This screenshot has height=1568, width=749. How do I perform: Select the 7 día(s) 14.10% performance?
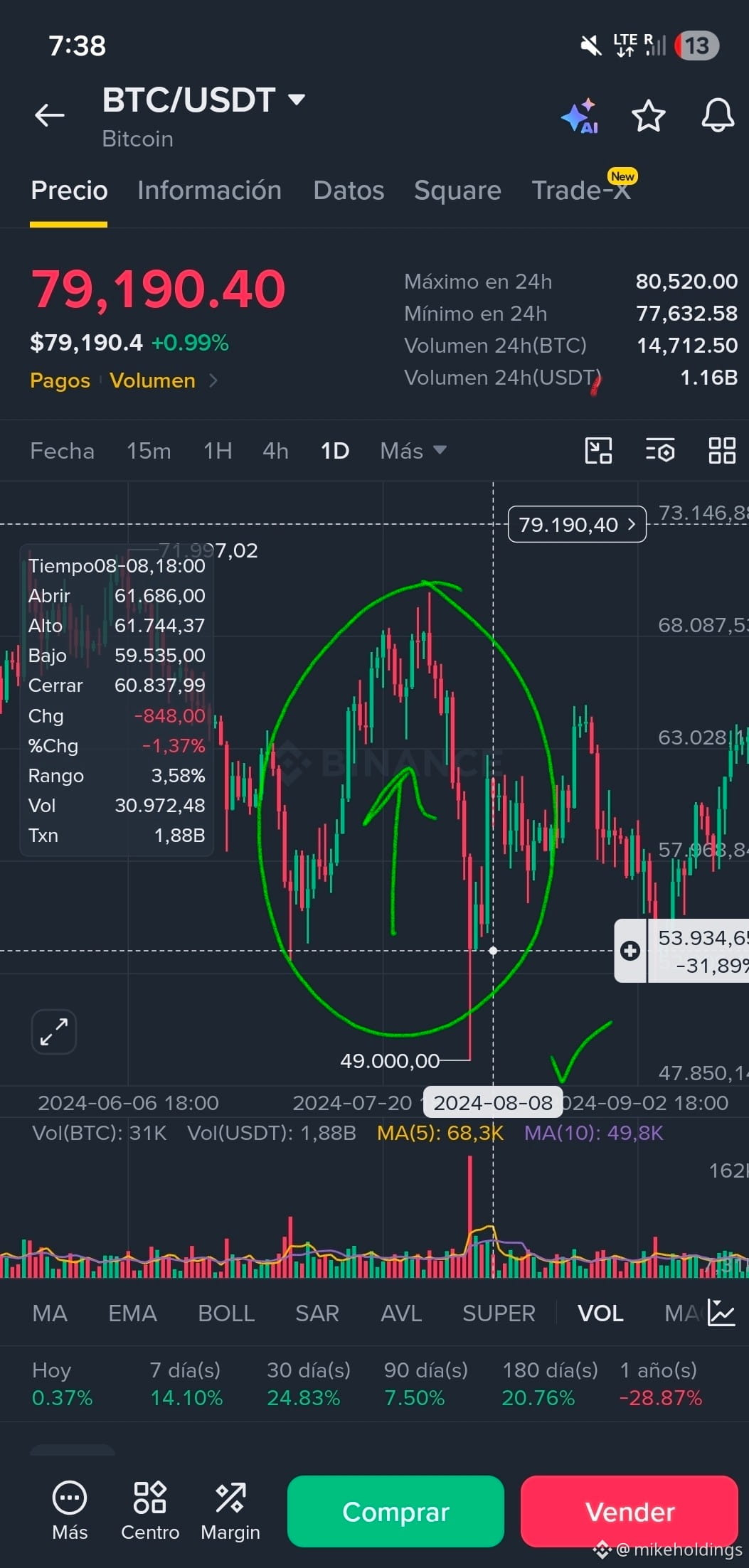click(x=186, y=1384)
